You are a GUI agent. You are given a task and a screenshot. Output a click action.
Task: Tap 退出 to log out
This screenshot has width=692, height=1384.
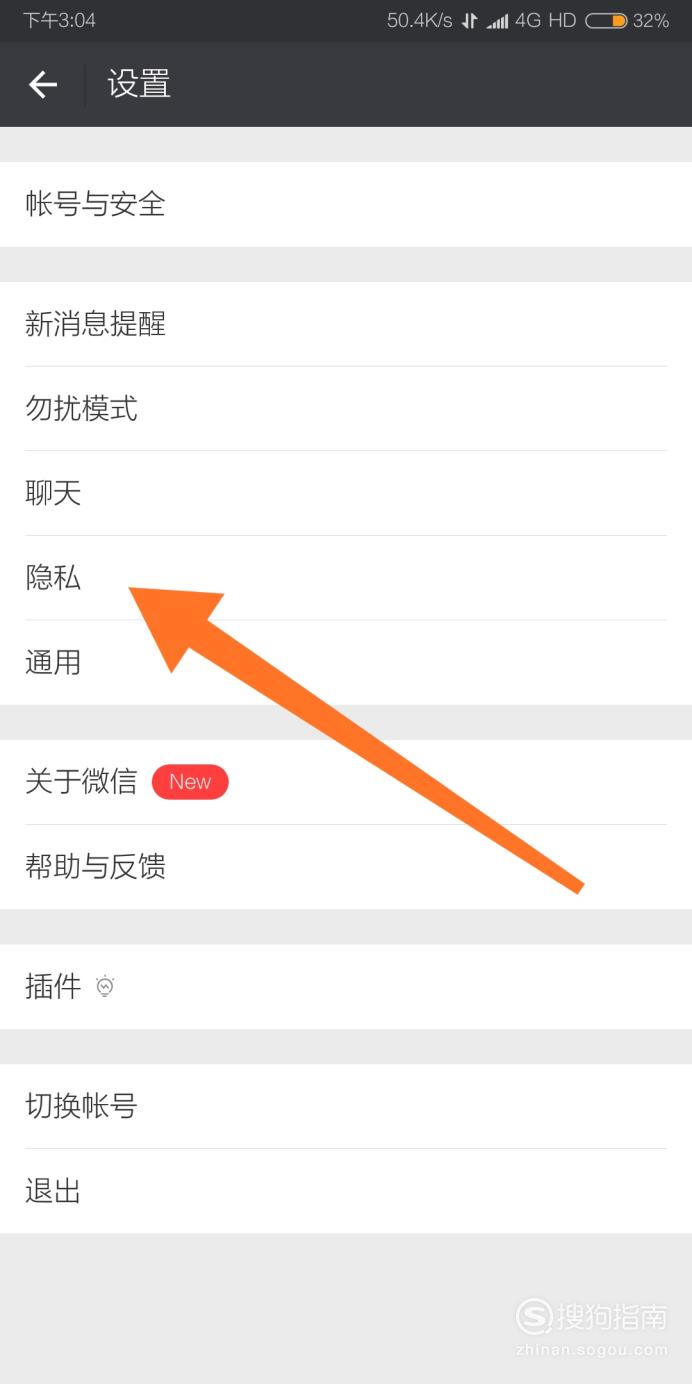coord(346,1191)
